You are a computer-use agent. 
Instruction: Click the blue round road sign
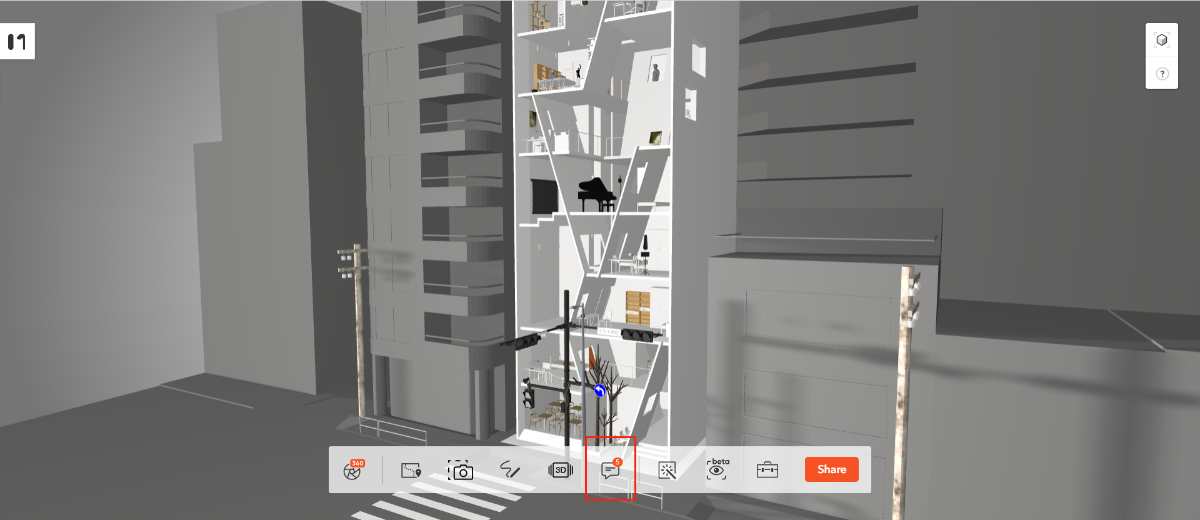(x=599, y=391)
